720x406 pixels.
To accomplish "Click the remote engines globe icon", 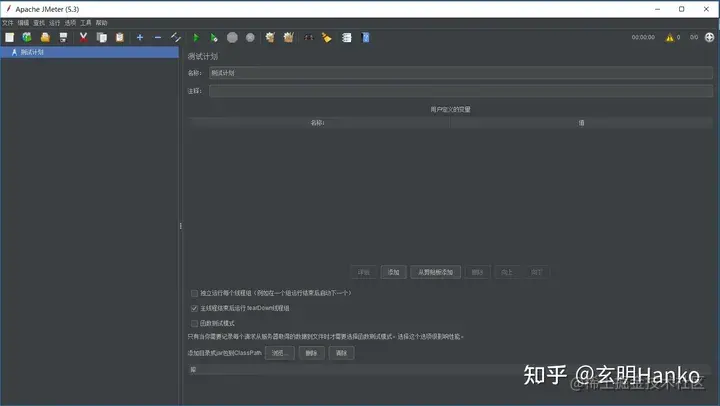I will point(709,38).
